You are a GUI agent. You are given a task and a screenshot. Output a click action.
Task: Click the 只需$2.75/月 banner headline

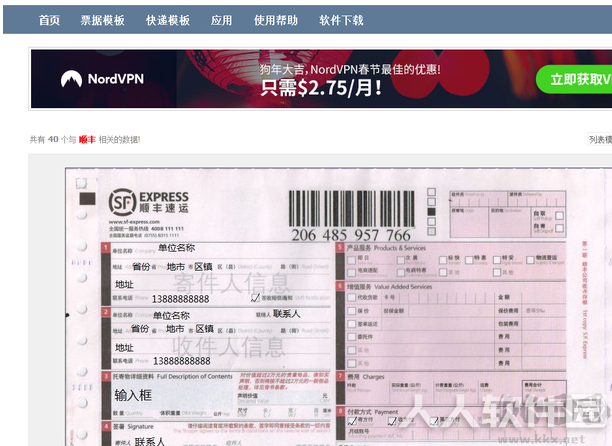[x=321, y=88]
